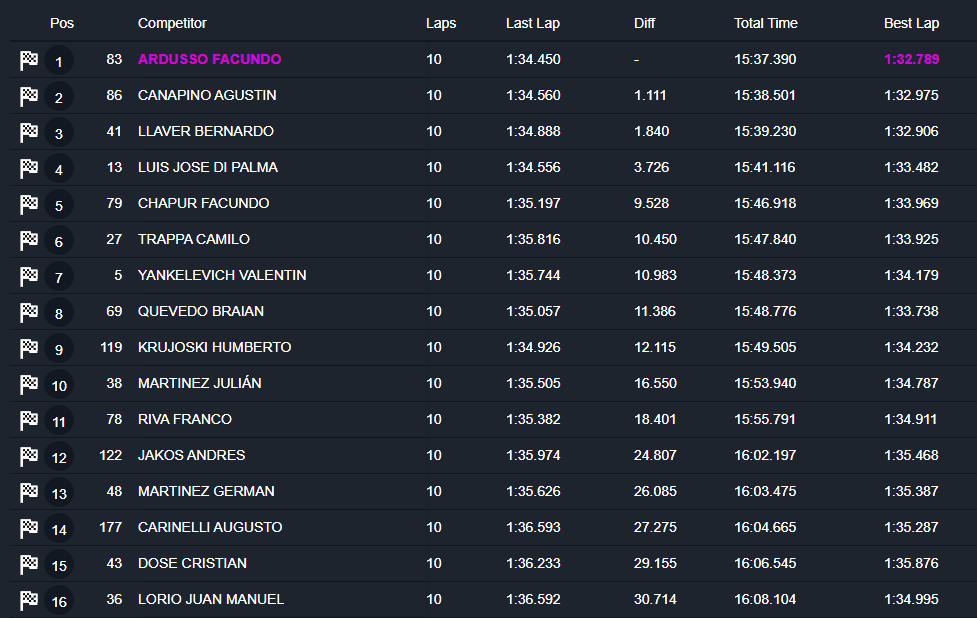Sort by the Pos column header
The image size is (977, 618).
(61, 23)
